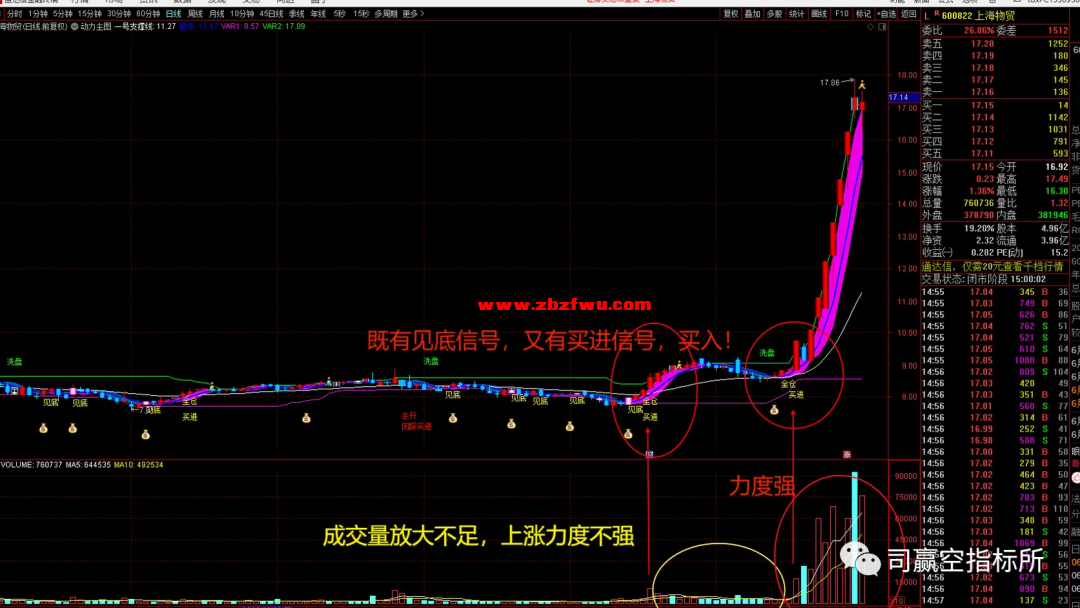Select the 日线 daily chart tab
This screenshot has height=608, width=1080.
(174, 14)
